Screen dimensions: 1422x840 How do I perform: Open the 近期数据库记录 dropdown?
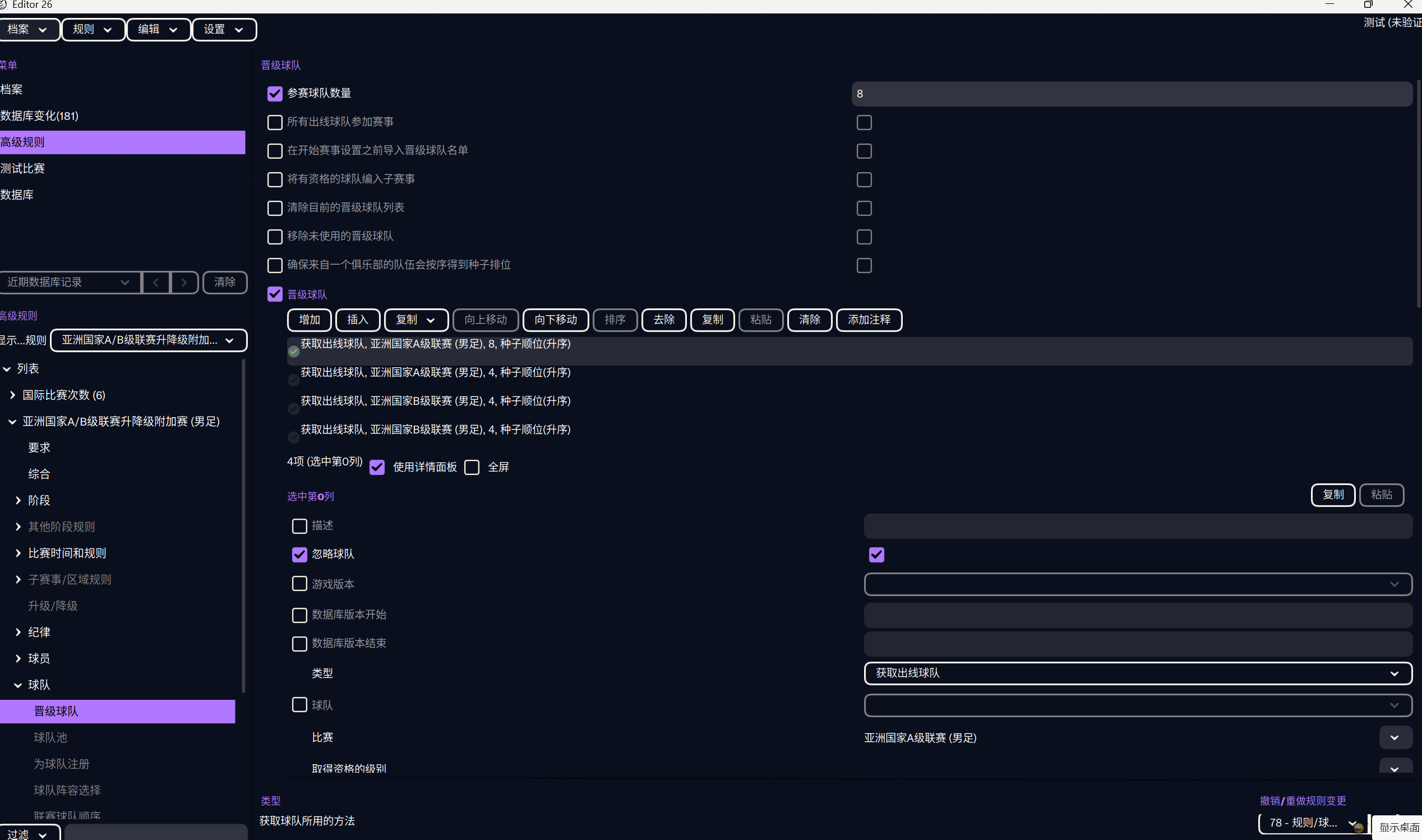click(69, 283)
